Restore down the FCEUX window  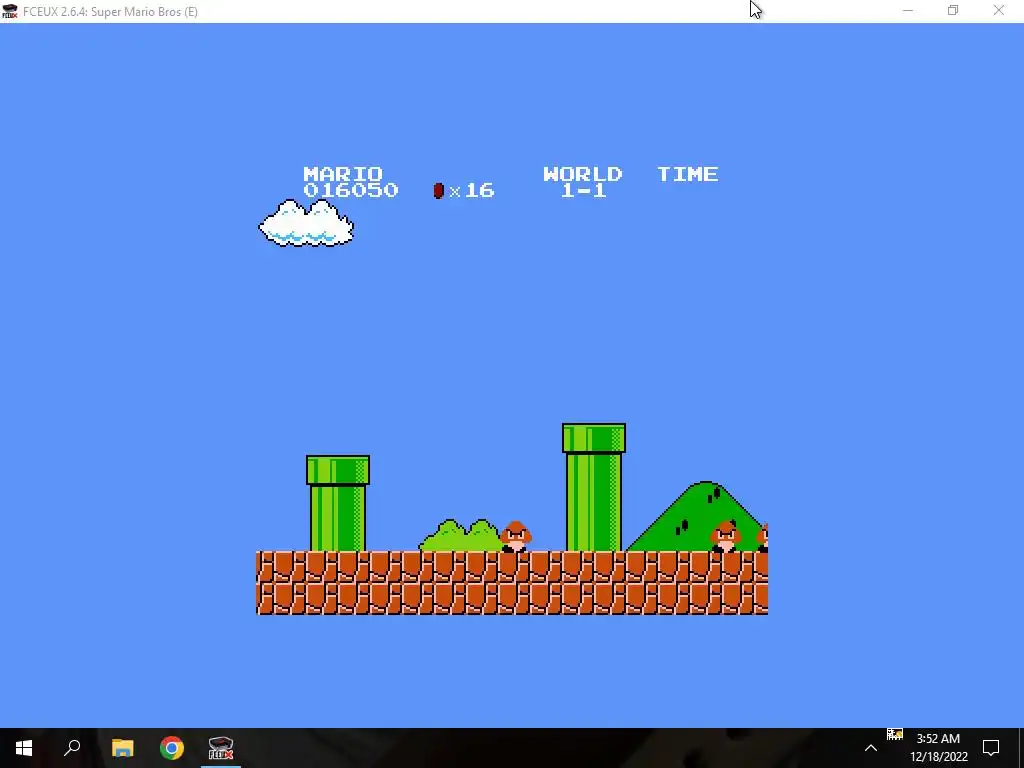(x=953, y=10)
